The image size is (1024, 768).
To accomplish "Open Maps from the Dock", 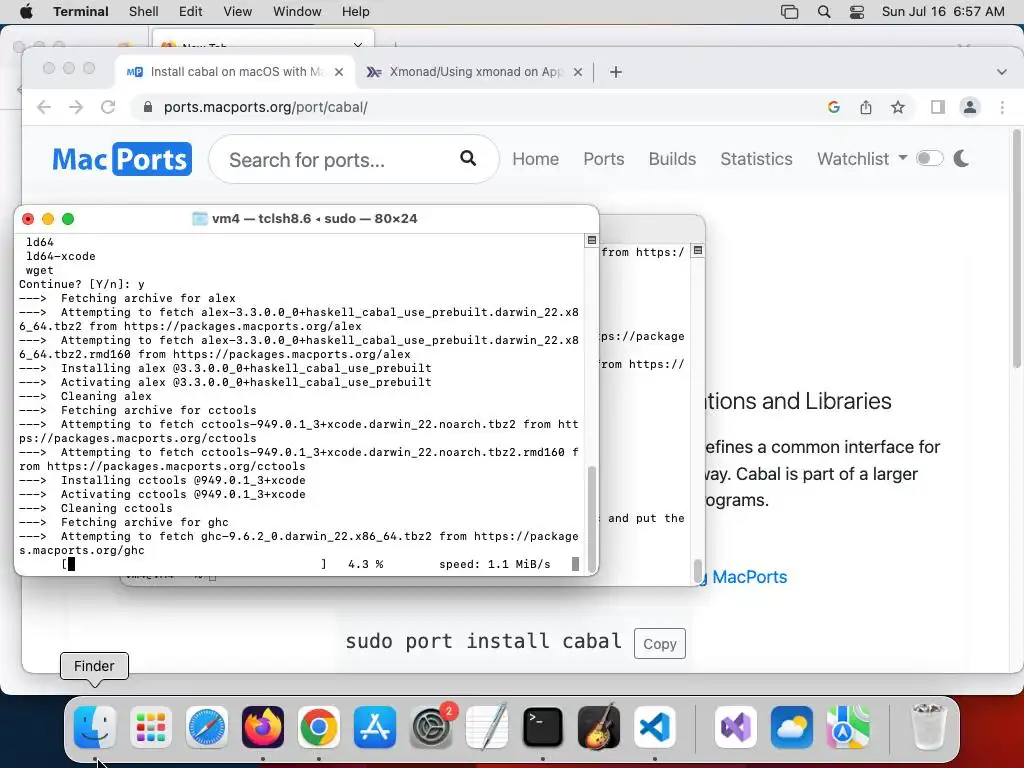I will point(848,727).
